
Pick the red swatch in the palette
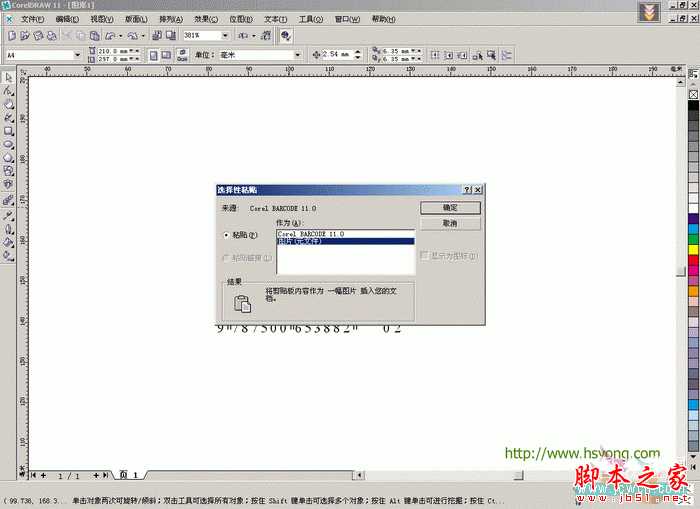[x=693, y=260]
